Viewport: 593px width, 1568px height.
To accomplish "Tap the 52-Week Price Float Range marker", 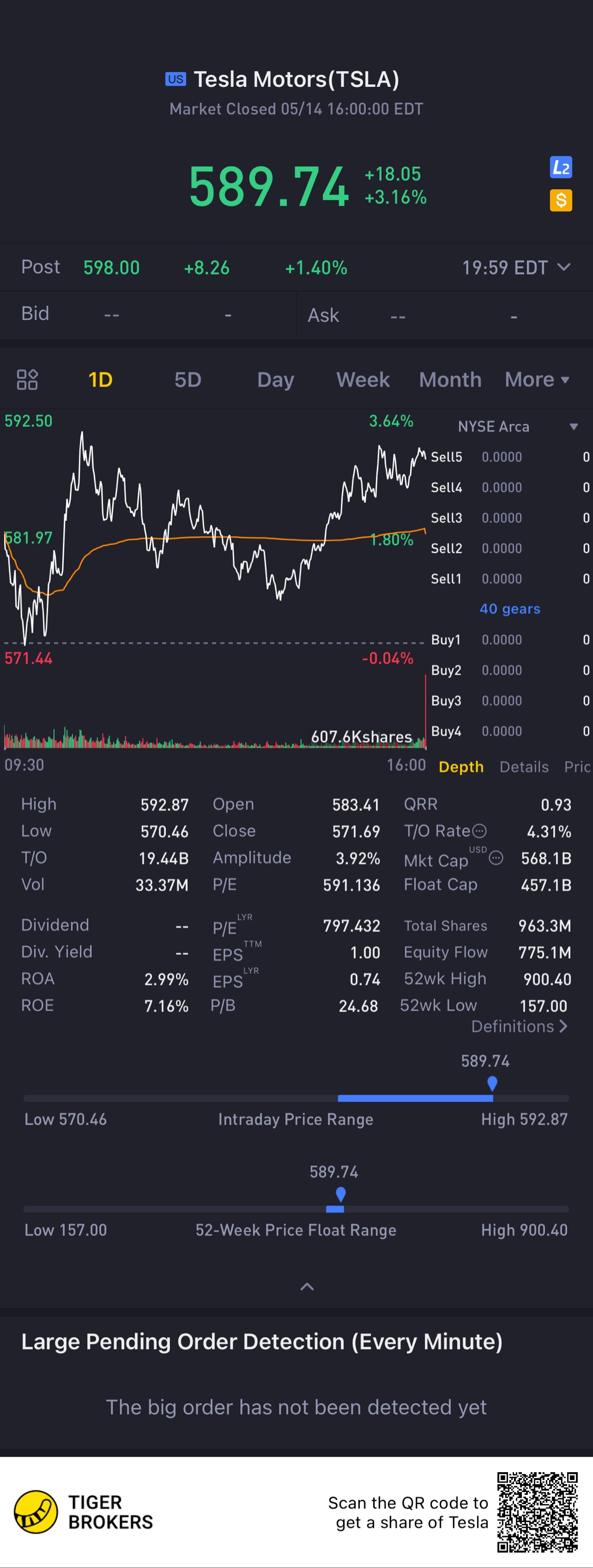I will (341, 1194).
